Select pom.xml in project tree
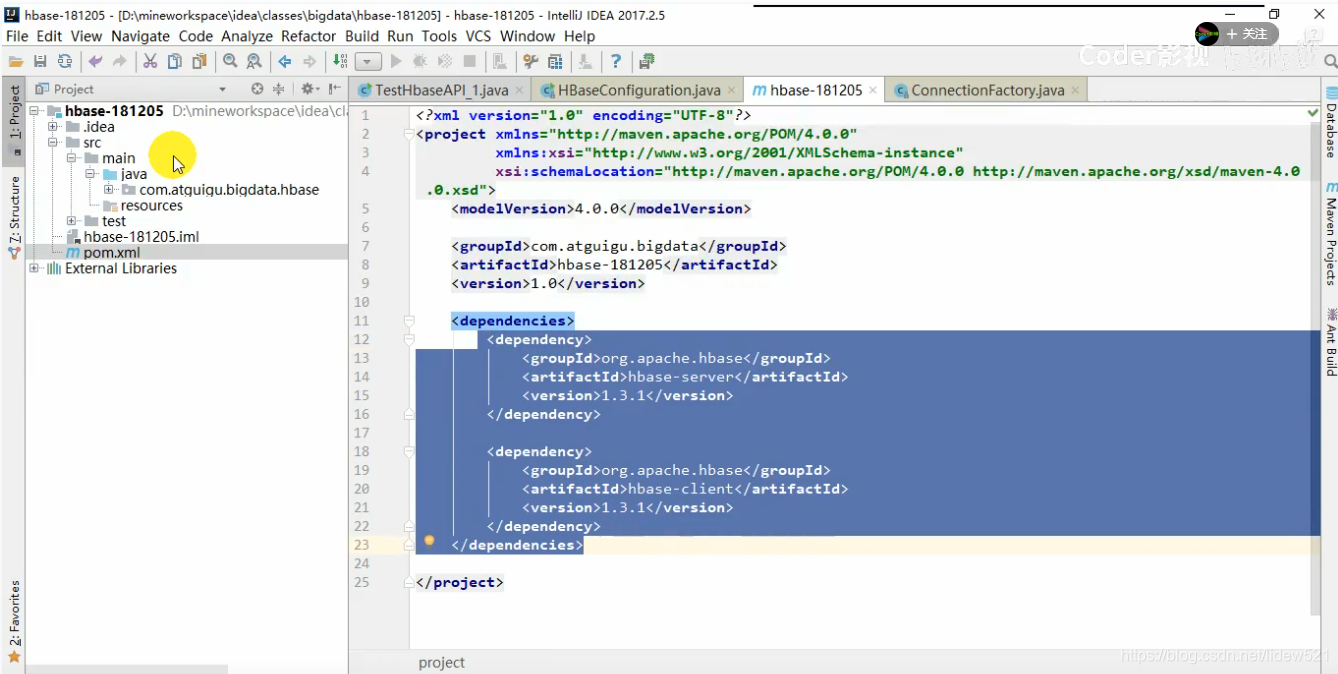Screen dimensions: 1338x674 tap(111, 252)
